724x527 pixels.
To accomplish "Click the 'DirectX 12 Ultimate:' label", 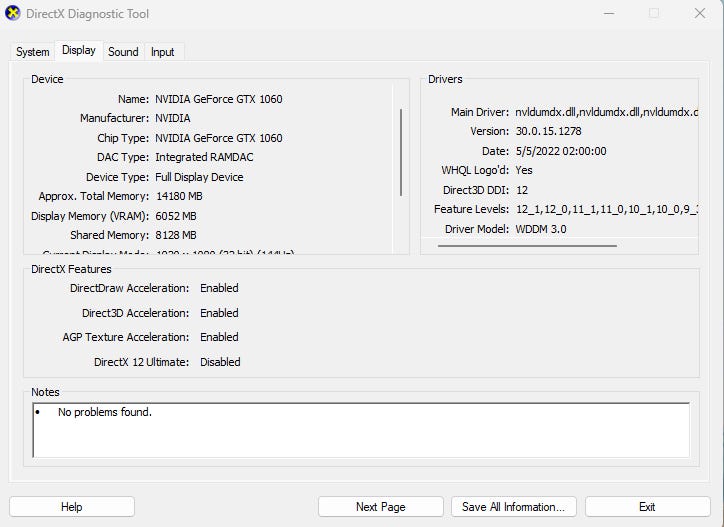I will tap(141, 362).
